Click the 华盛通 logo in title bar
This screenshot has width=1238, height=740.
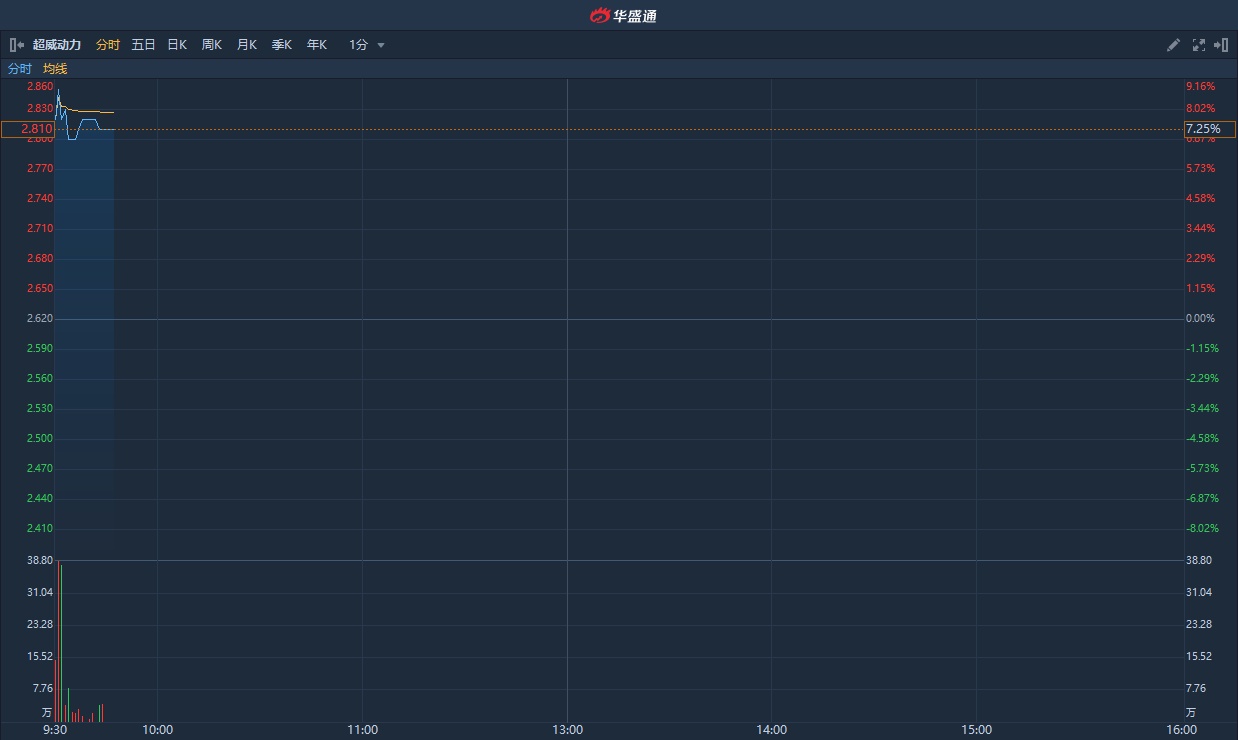623,15
